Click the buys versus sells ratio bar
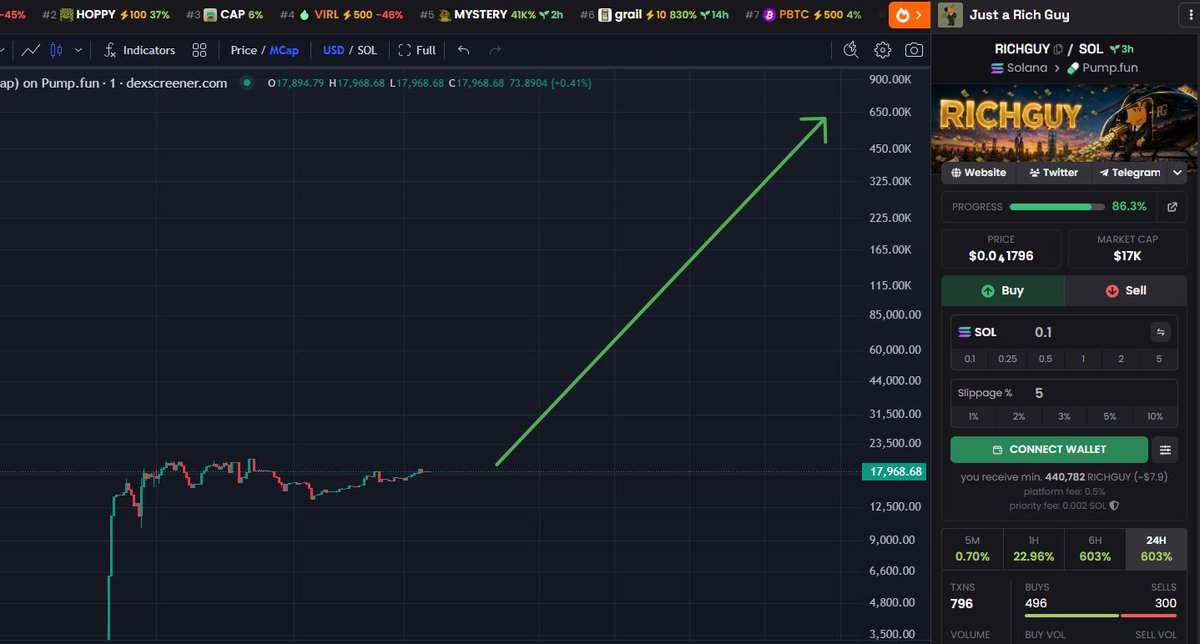Image resolution: width=1200 pixels, height=644 pixels. (x=1100, y=615)
